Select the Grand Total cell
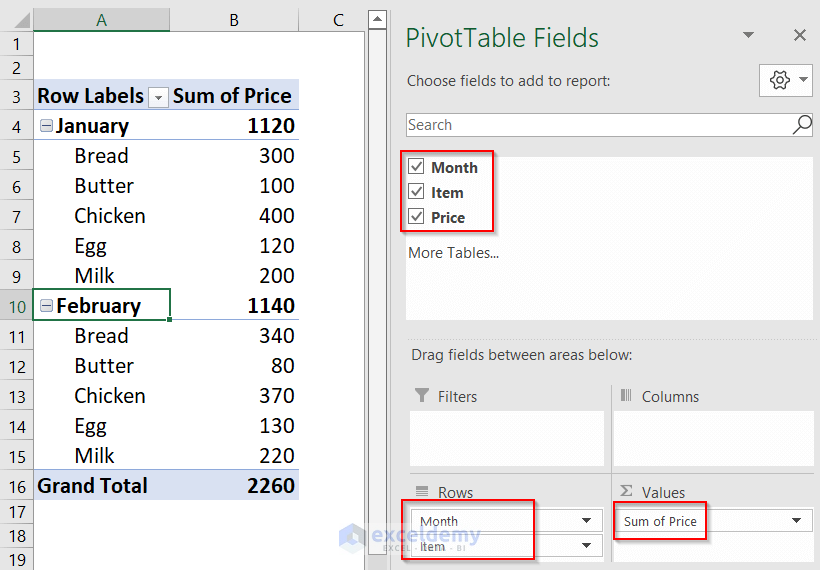 92,486
